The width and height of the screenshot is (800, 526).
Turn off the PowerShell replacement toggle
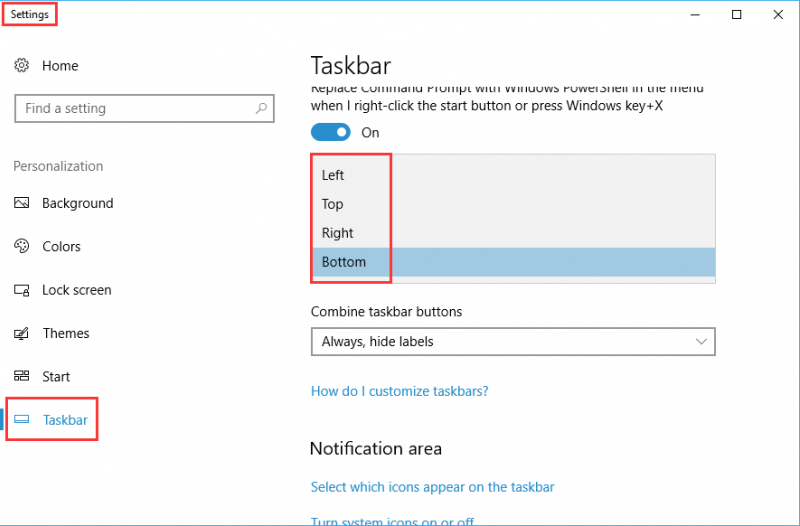pyautogui.click(x=331, y=133)
